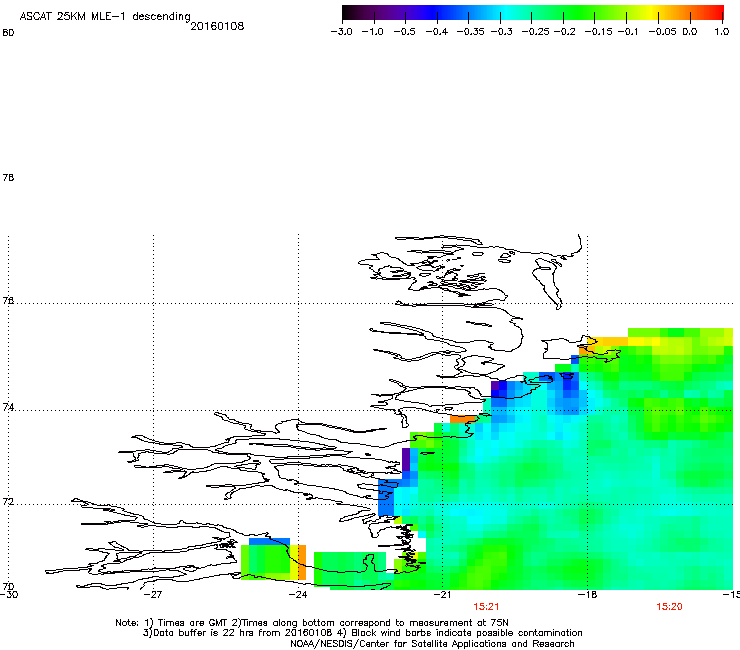
Task: Click the latitude axis label 72
Action: (x=8, y=502)
